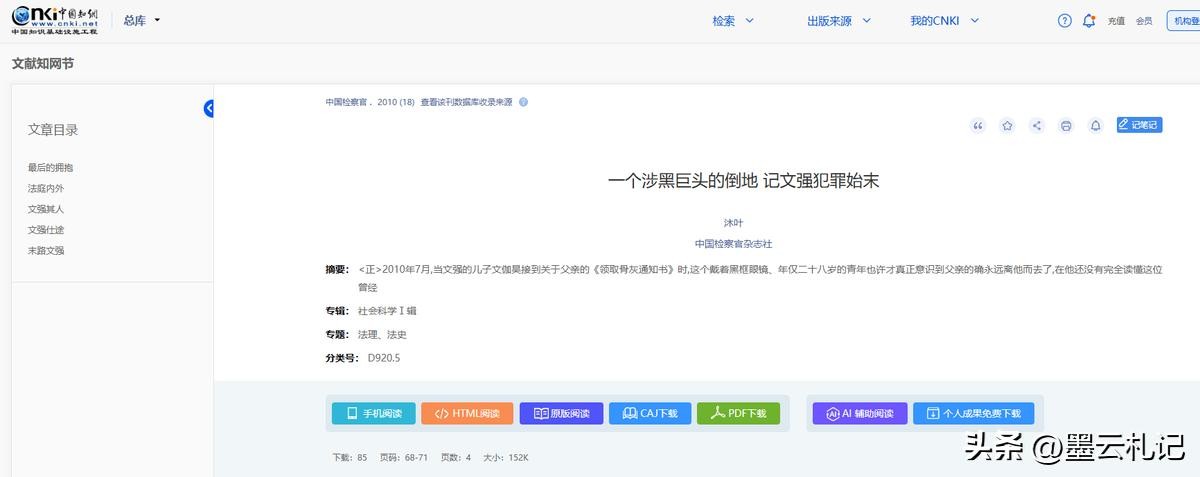The height and width of the screenshot is (477, 1200).
Task: Click the PDF下载 button
Action: (x=738, y=413)
